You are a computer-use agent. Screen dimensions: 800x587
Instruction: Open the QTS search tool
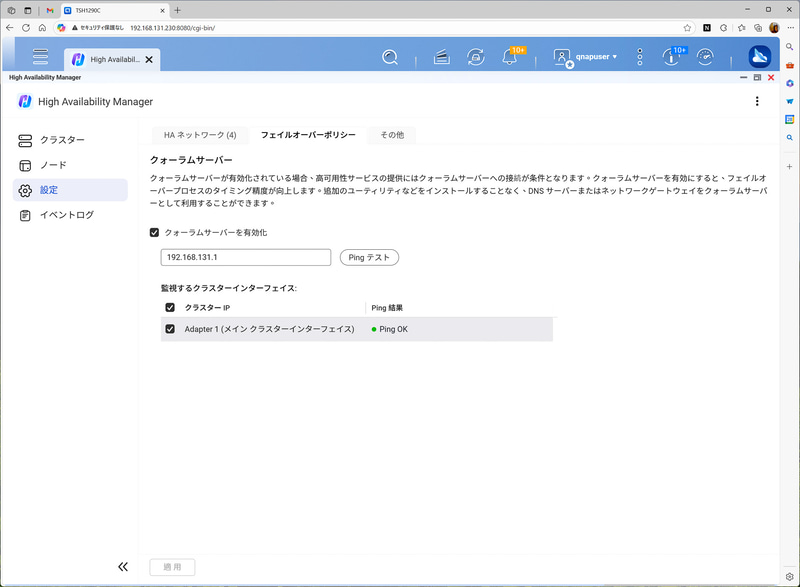[x=390, y=57]
